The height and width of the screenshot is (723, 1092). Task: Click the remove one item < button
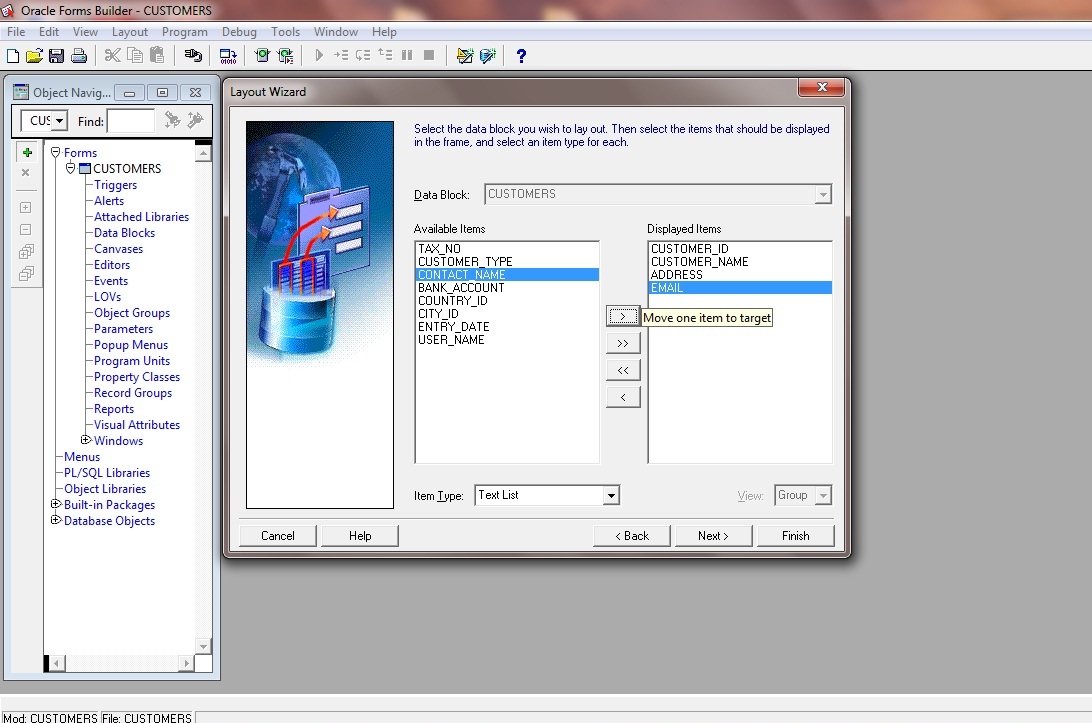(623, 397)
